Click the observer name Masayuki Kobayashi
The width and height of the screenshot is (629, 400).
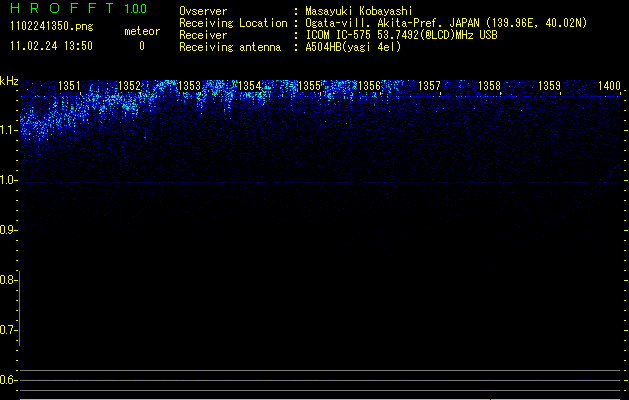pos(359,11)
